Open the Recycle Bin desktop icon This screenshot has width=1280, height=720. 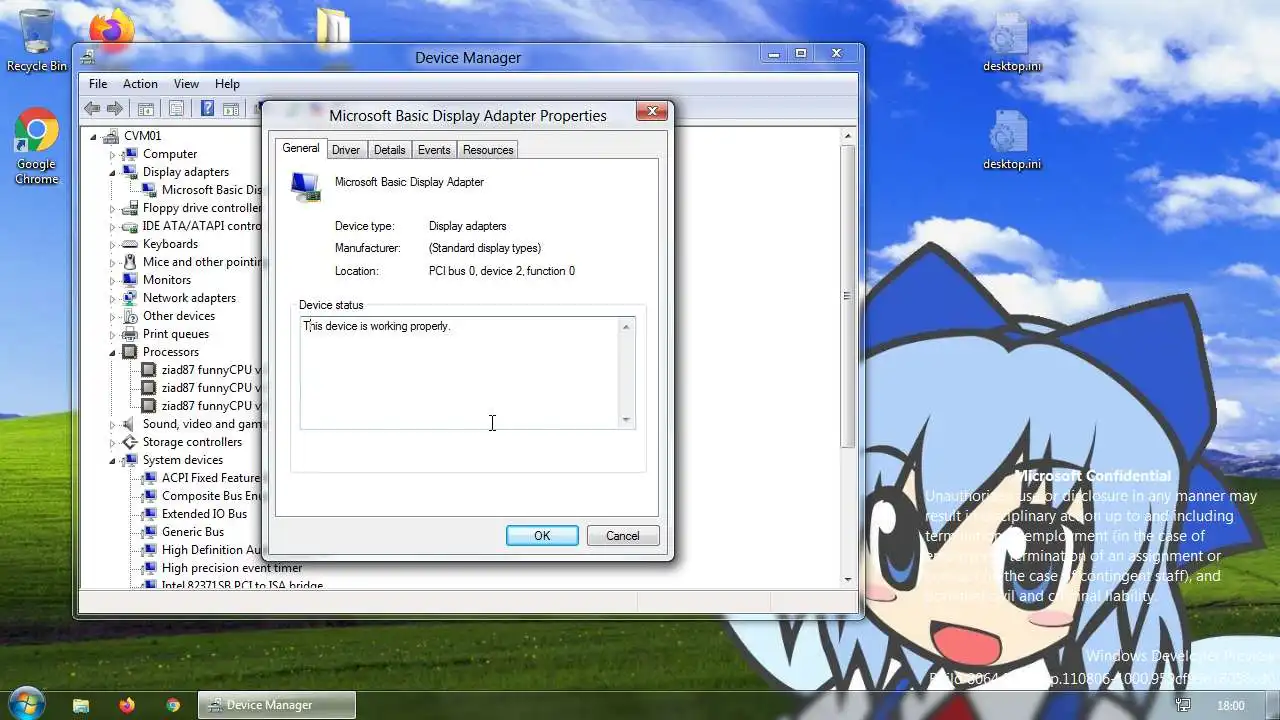pos(37,40)
